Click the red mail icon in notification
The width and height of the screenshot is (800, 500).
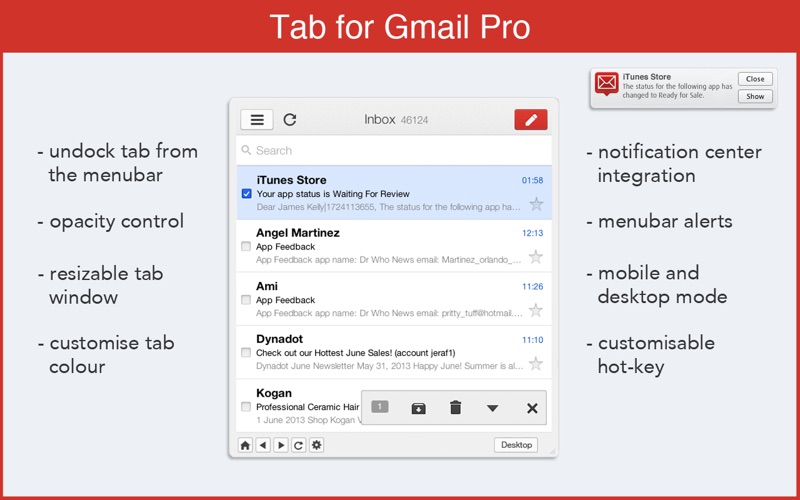tap(607, 84)
